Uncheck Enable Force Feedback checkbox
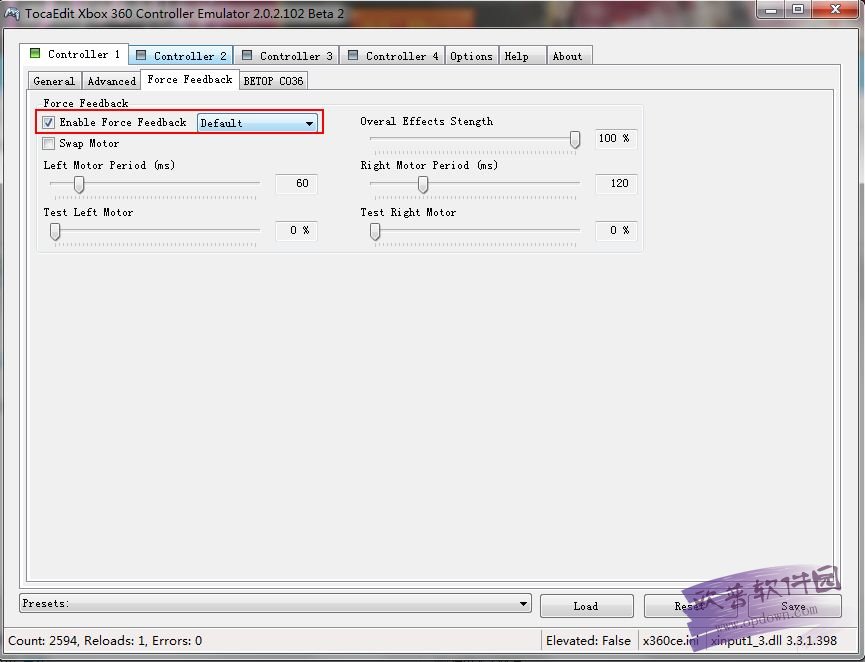 coord(49,123)
